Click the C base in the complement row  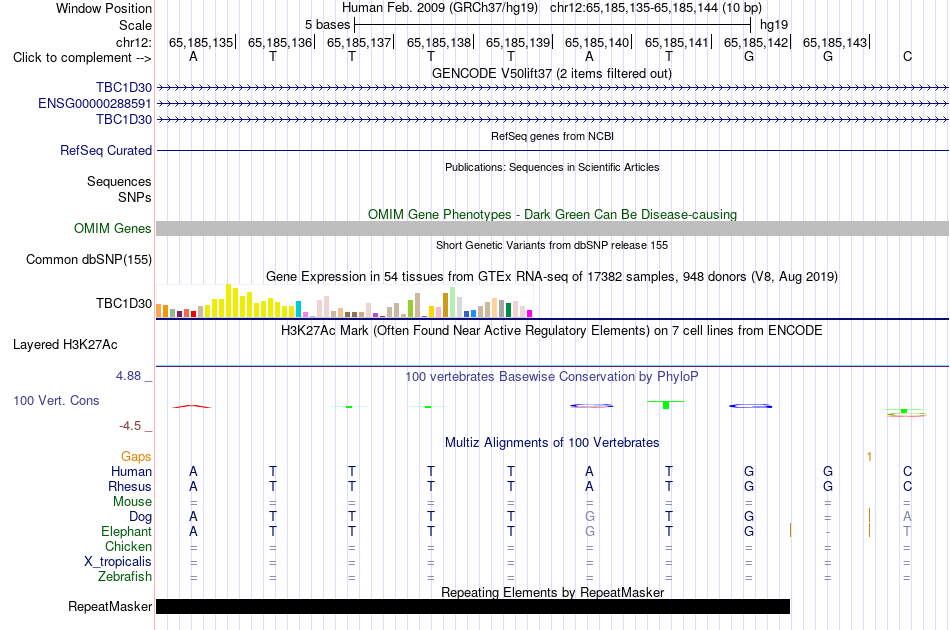907,56
